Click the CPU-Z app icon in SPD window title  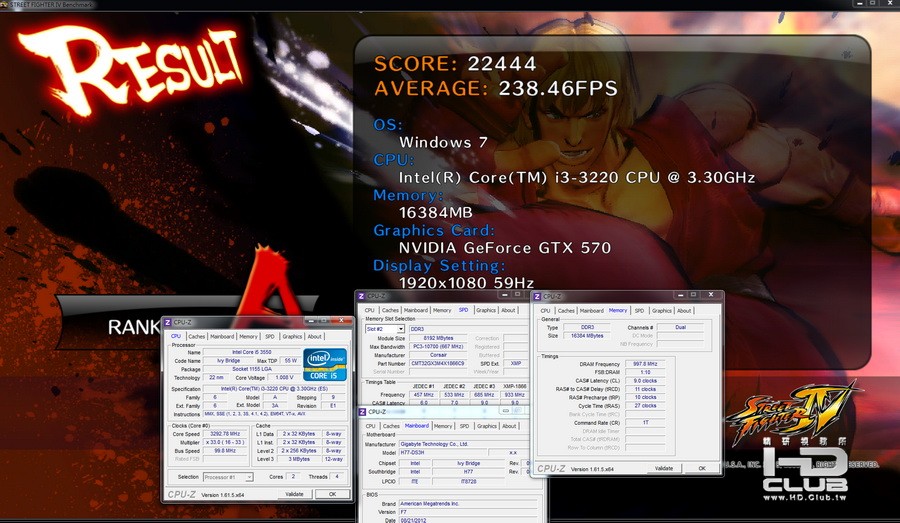(x=361, y=296)
